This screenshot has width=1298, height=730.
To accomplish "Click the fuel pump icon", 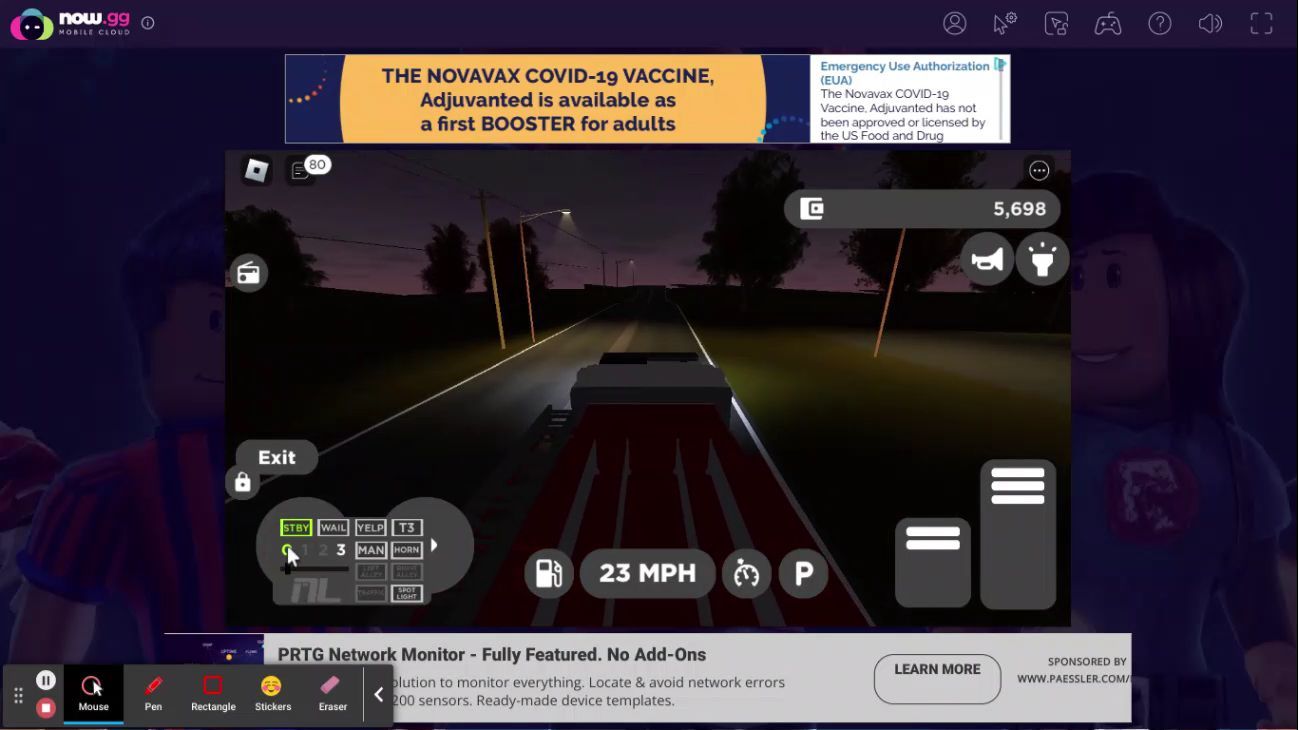I will click(x=549, y=574).
